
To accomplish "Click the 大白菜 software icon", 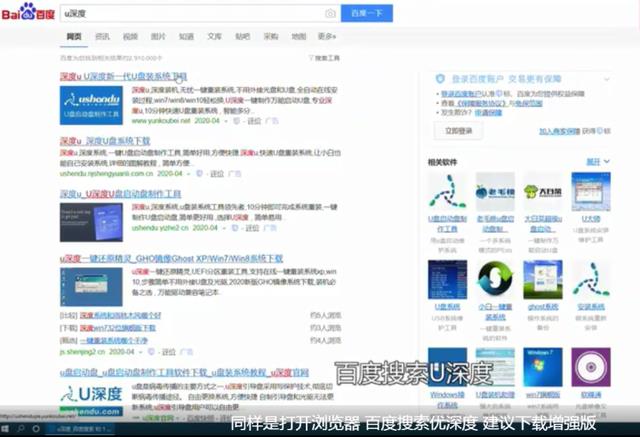I will pos(543,191).
